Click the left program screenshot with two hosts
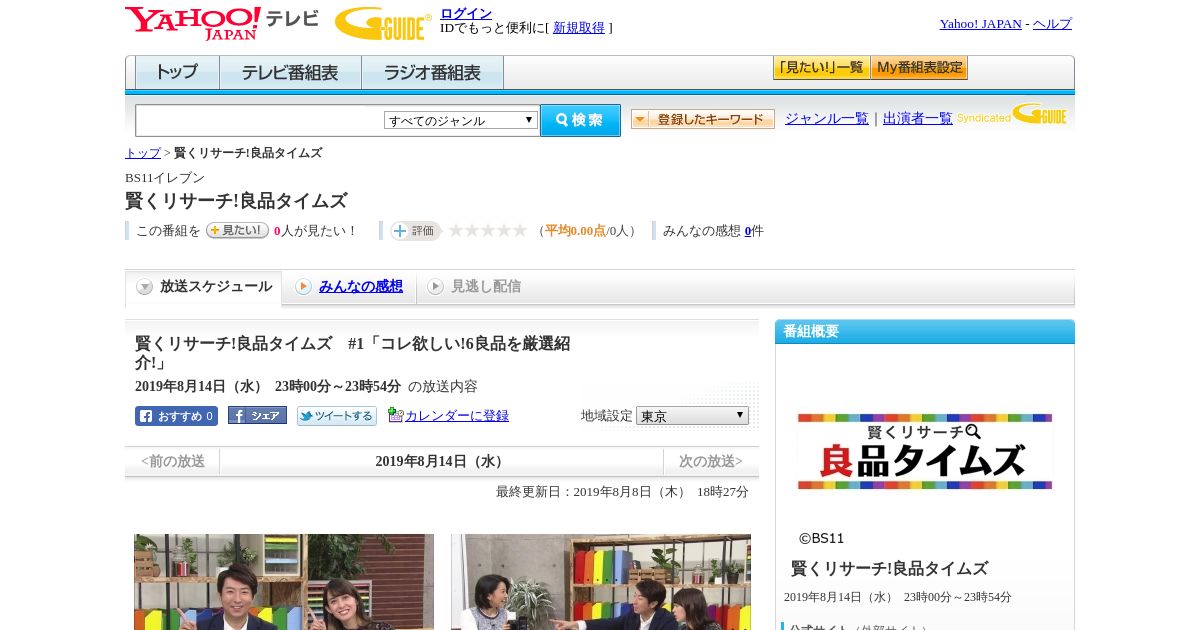 pyautogui.click(x=284, y=582)
